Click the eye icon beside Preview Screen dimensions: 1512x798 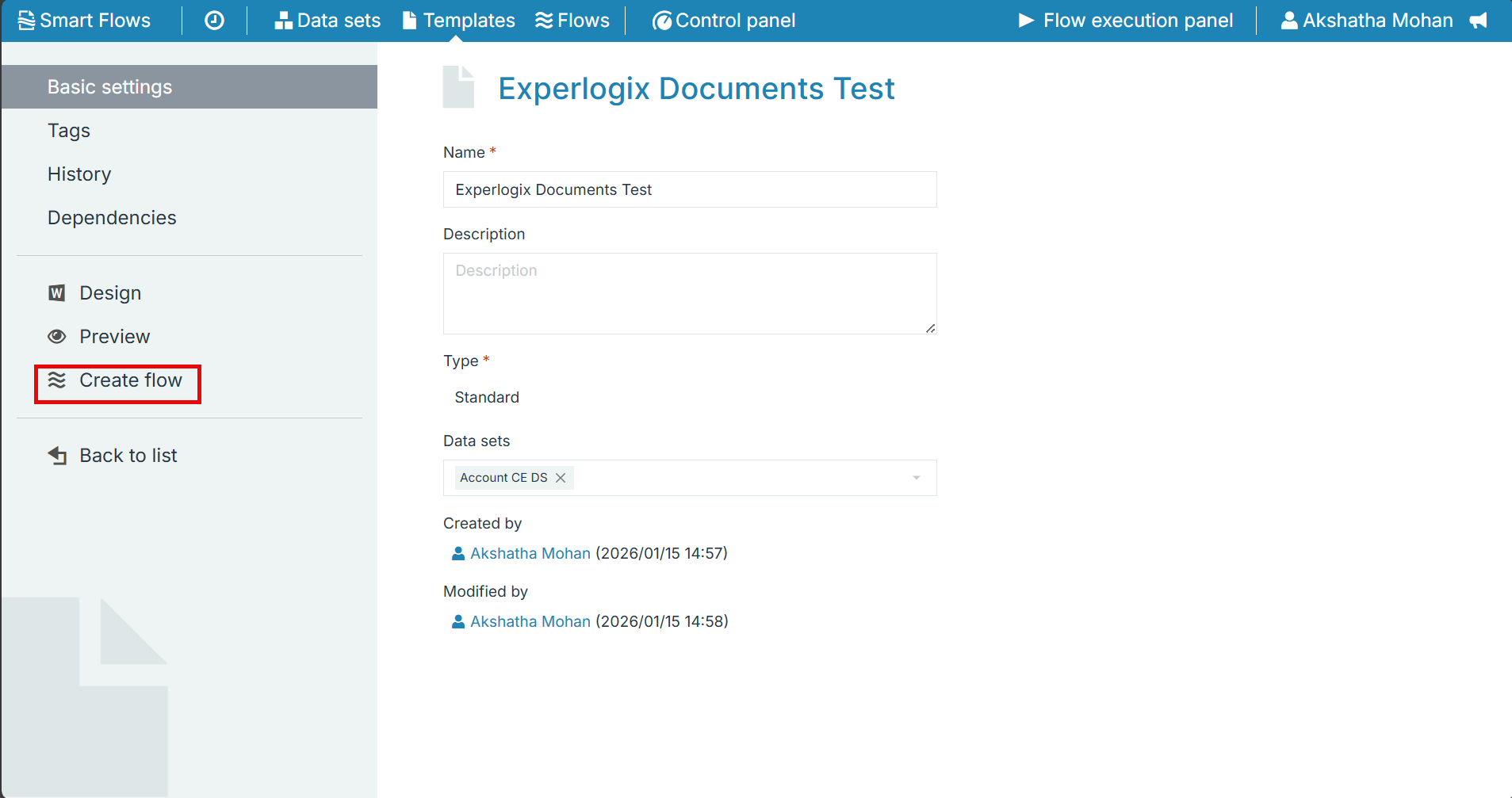[56, 337]
